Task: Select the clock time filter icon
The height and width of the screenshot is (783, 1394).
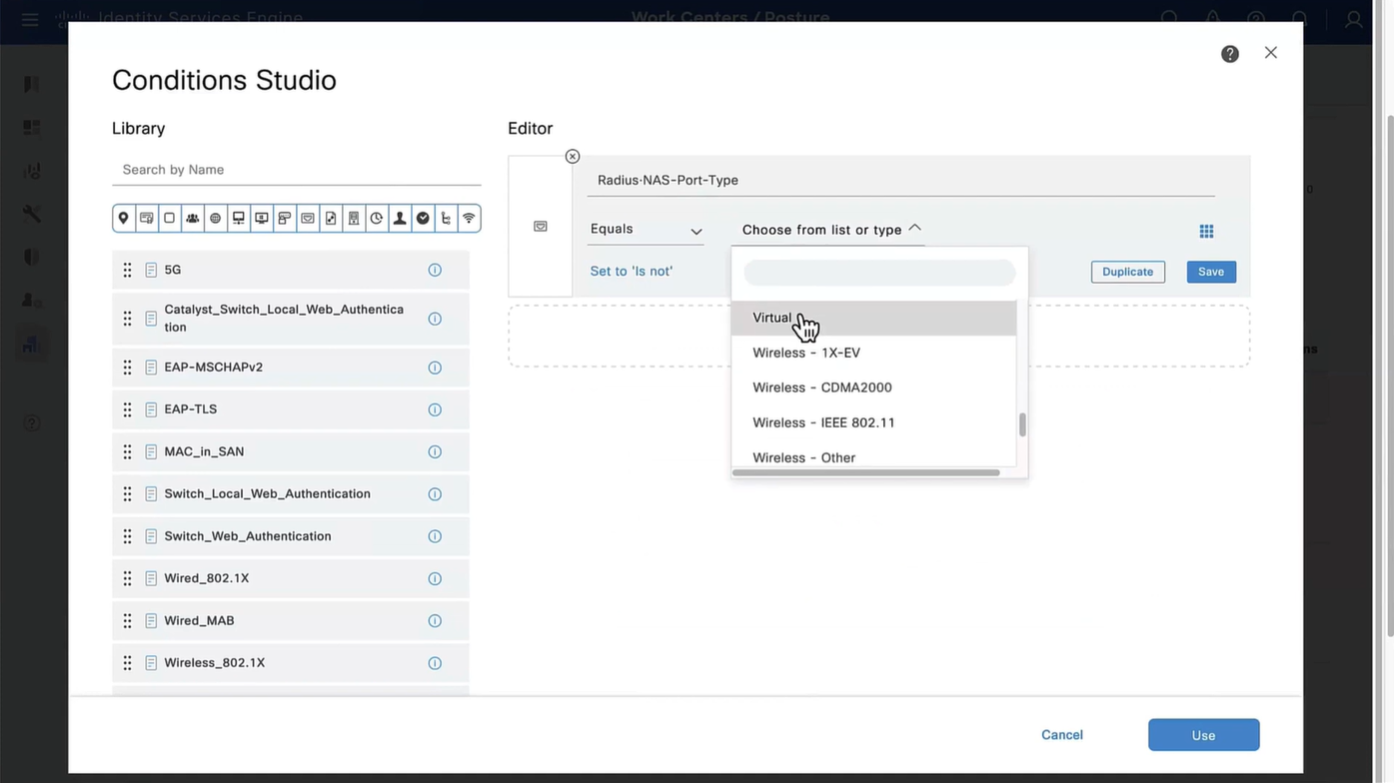Action: click(376, 218)
